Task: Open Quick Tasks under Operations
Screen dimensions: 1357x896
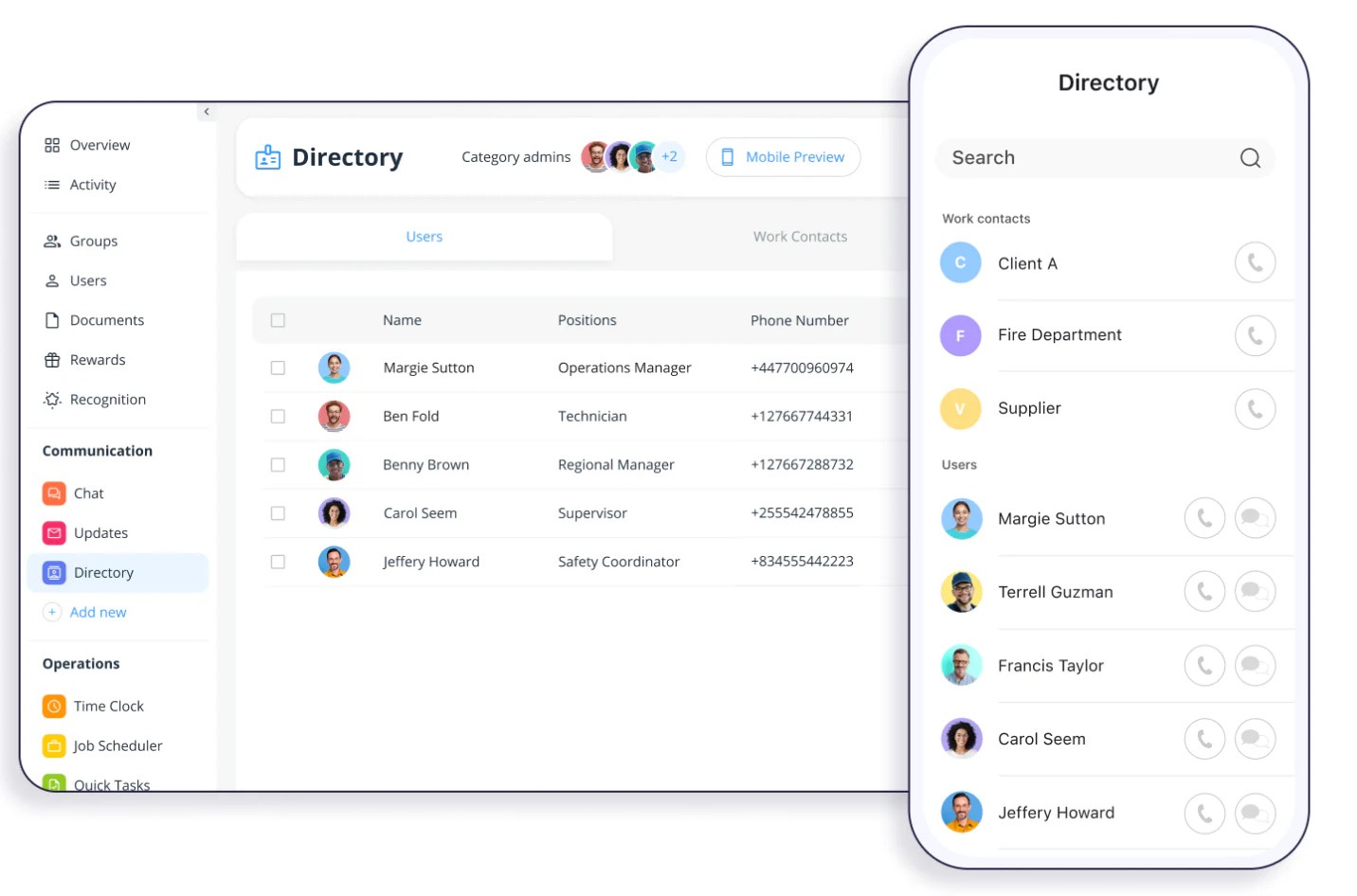Action: pos(97,784)
